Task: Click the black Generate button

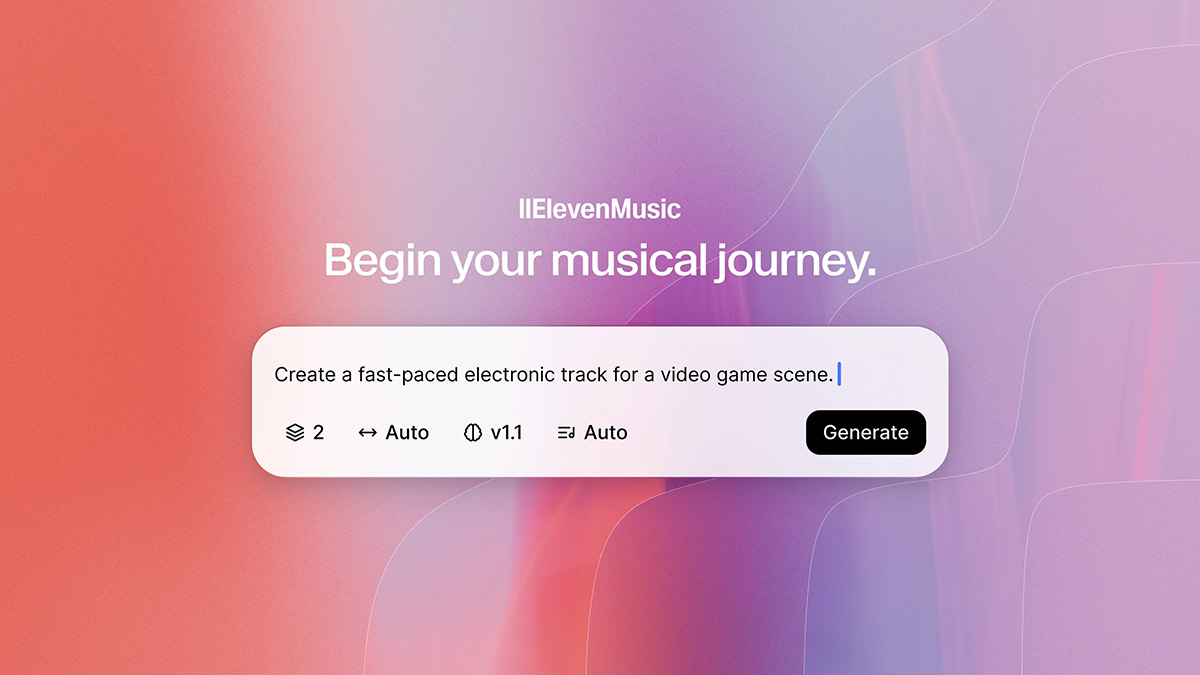Action: click(866, 432)
